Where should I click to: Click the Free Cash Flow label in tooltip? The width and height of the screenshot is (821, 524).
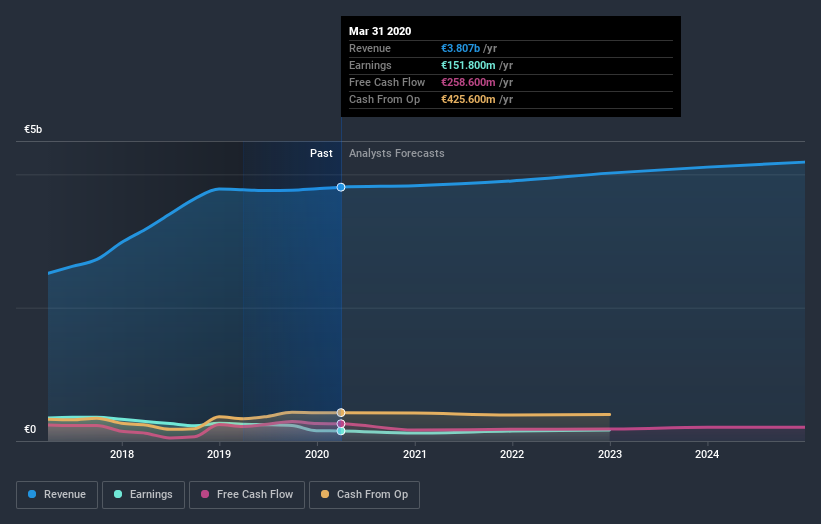point(387,82)
